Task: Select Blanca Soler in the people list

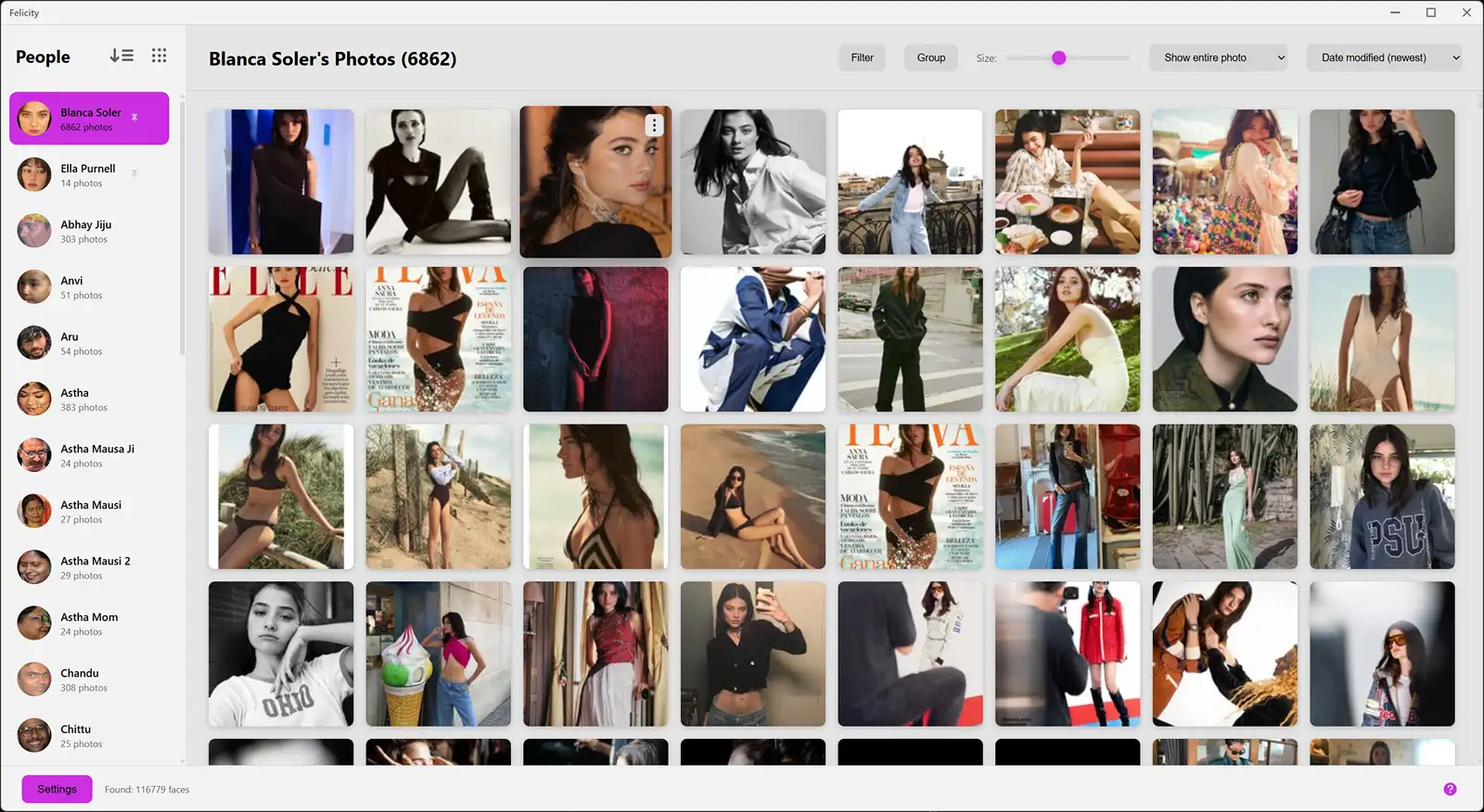Action: 89,119
